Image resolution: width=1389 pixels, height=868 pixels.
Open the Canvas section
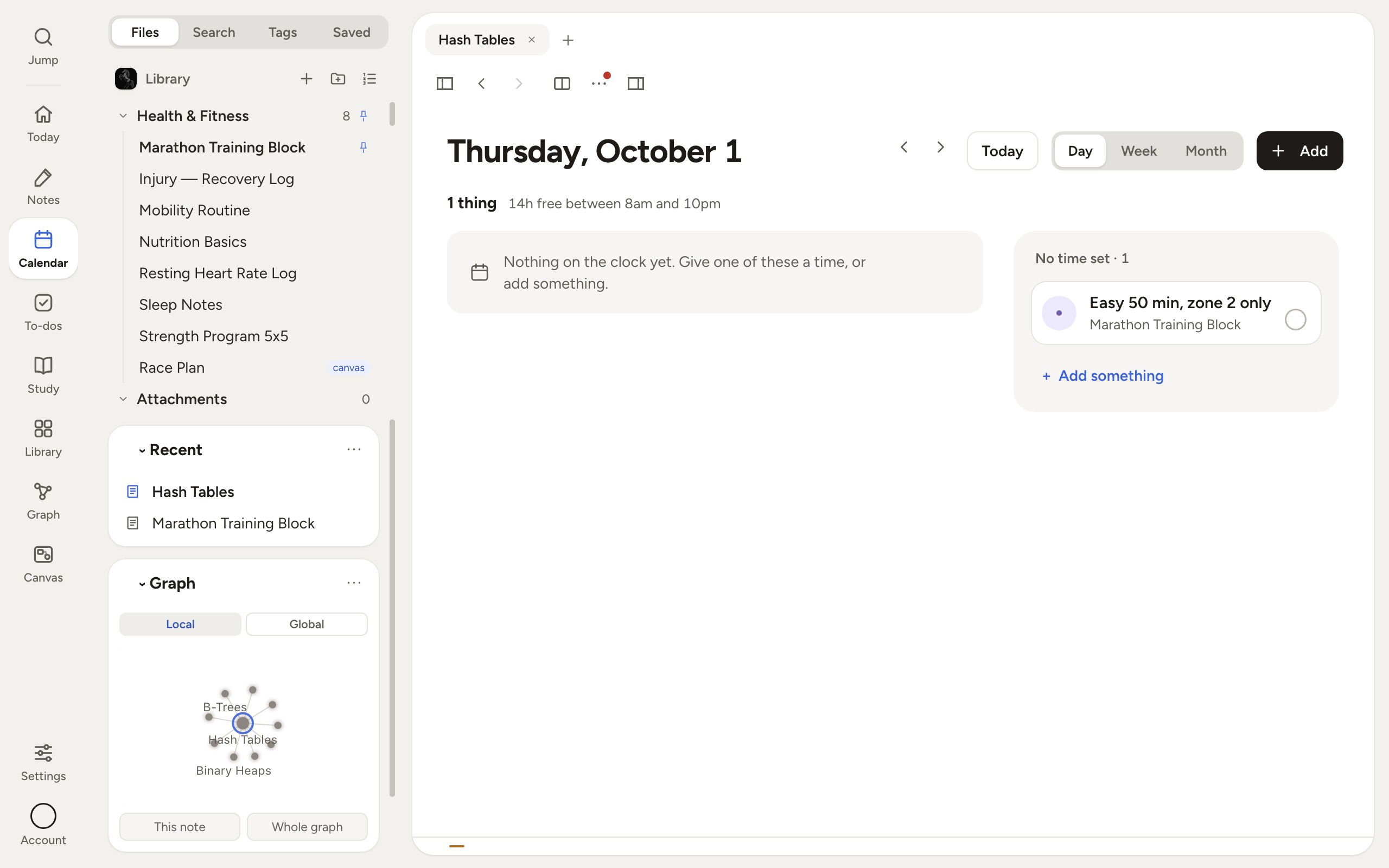tap(43, 564)
